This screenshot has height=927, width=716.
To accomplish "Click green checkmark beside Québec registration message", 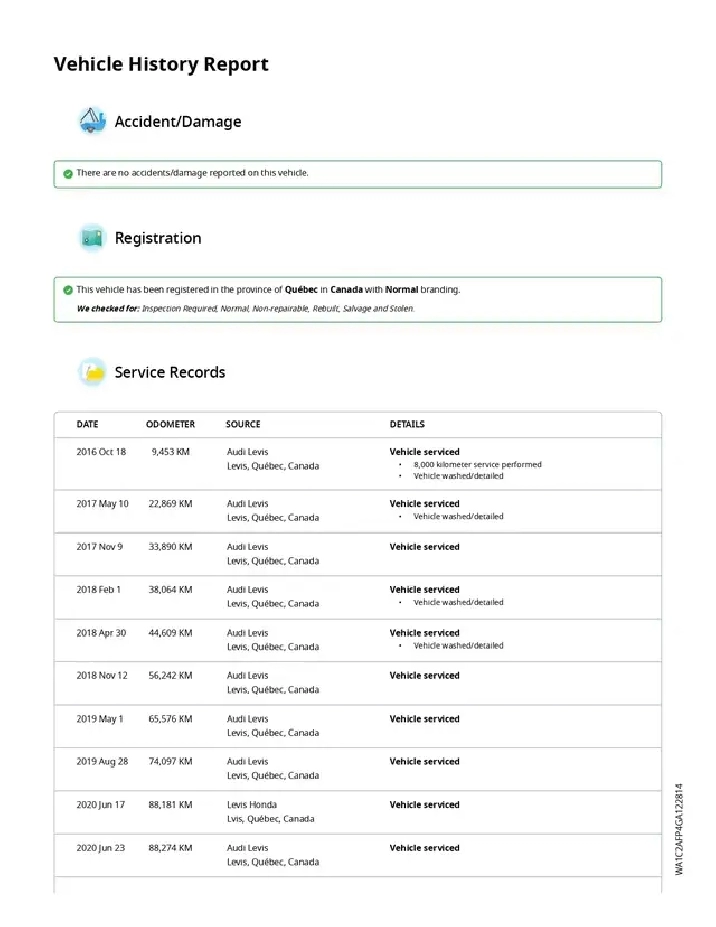I will [67, 290].
